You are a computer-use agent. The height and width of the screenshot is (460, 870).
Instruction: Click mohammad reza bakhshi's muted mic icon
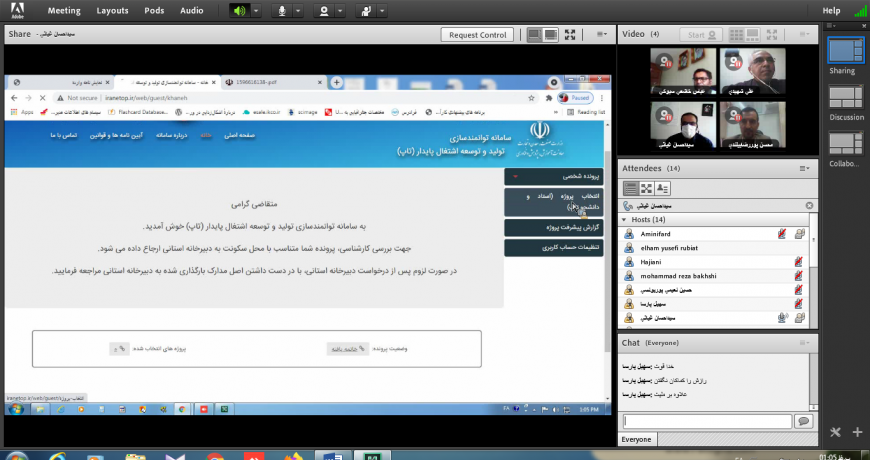(798, 276)
